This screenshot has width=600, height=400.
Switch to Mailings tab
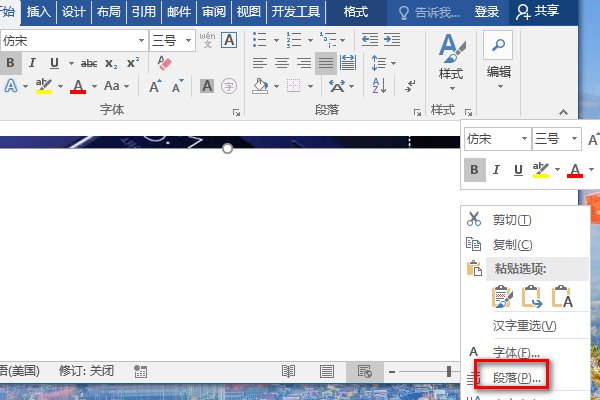point(179,11)
